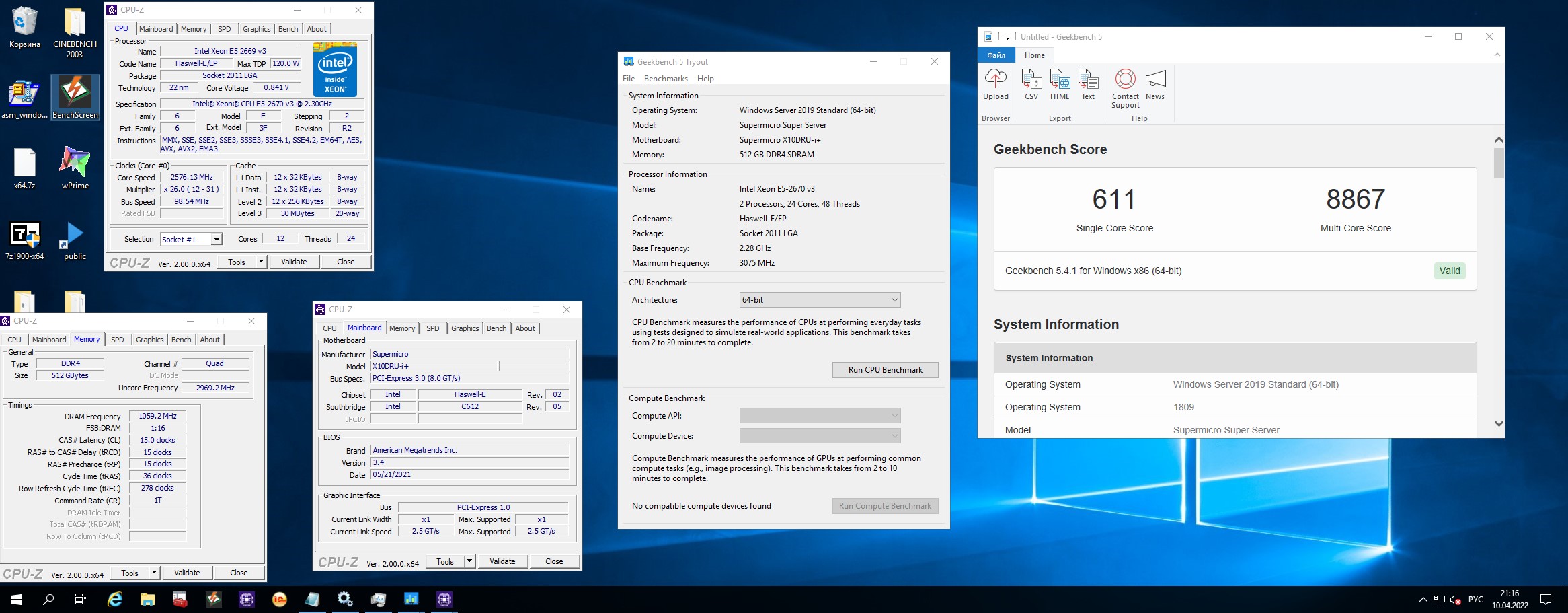Open the Recycle Bin (Корзина) desktop icon

pos(25,28)
